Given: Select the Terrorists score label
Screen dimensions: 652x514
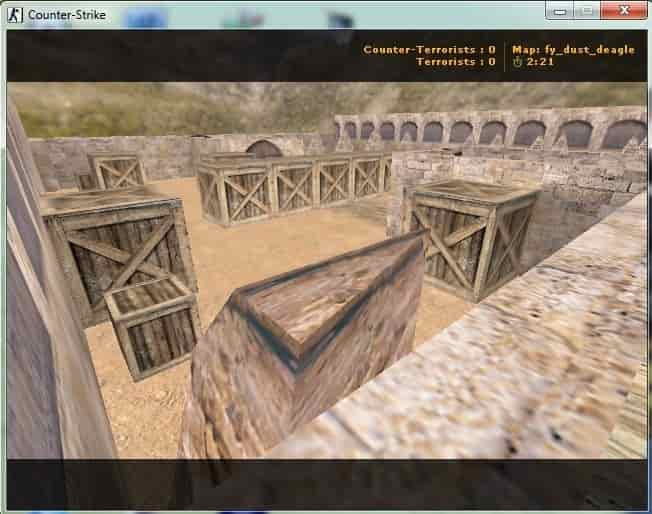Looking at the screenshot, I should [x=456, y=62].
